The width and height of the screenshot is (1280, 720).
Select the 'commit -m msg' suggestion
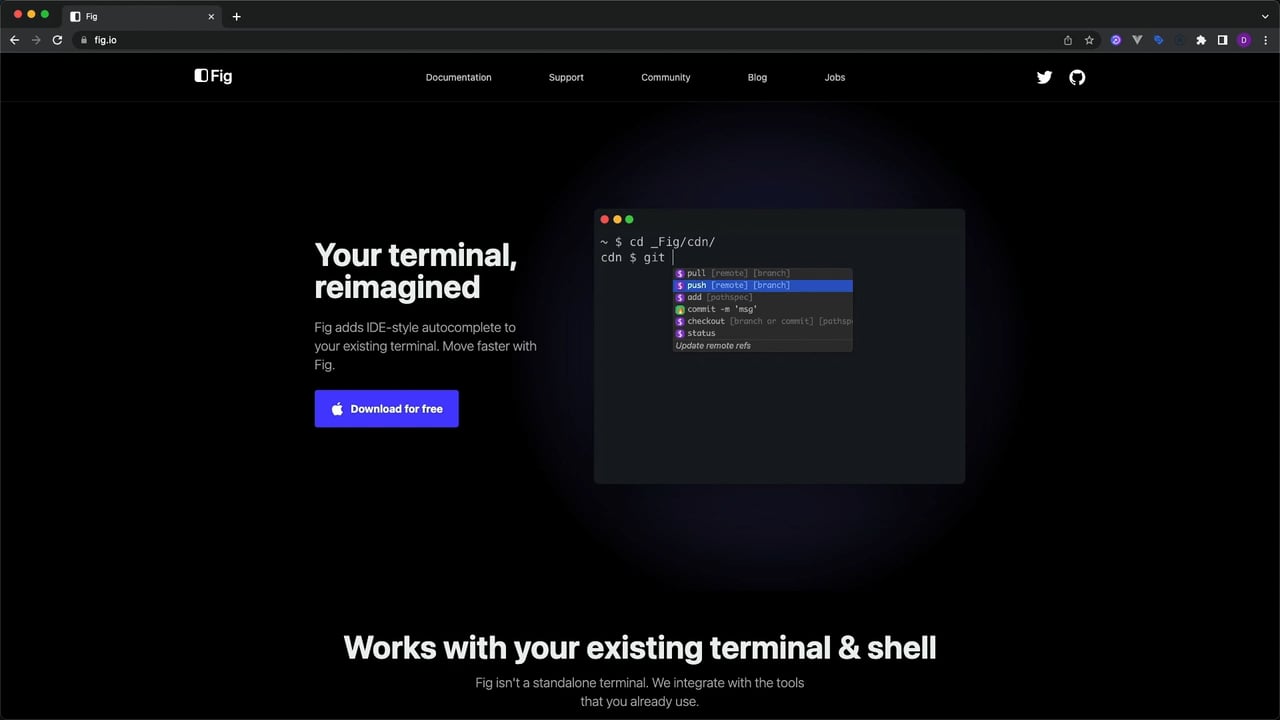point(763,309)
